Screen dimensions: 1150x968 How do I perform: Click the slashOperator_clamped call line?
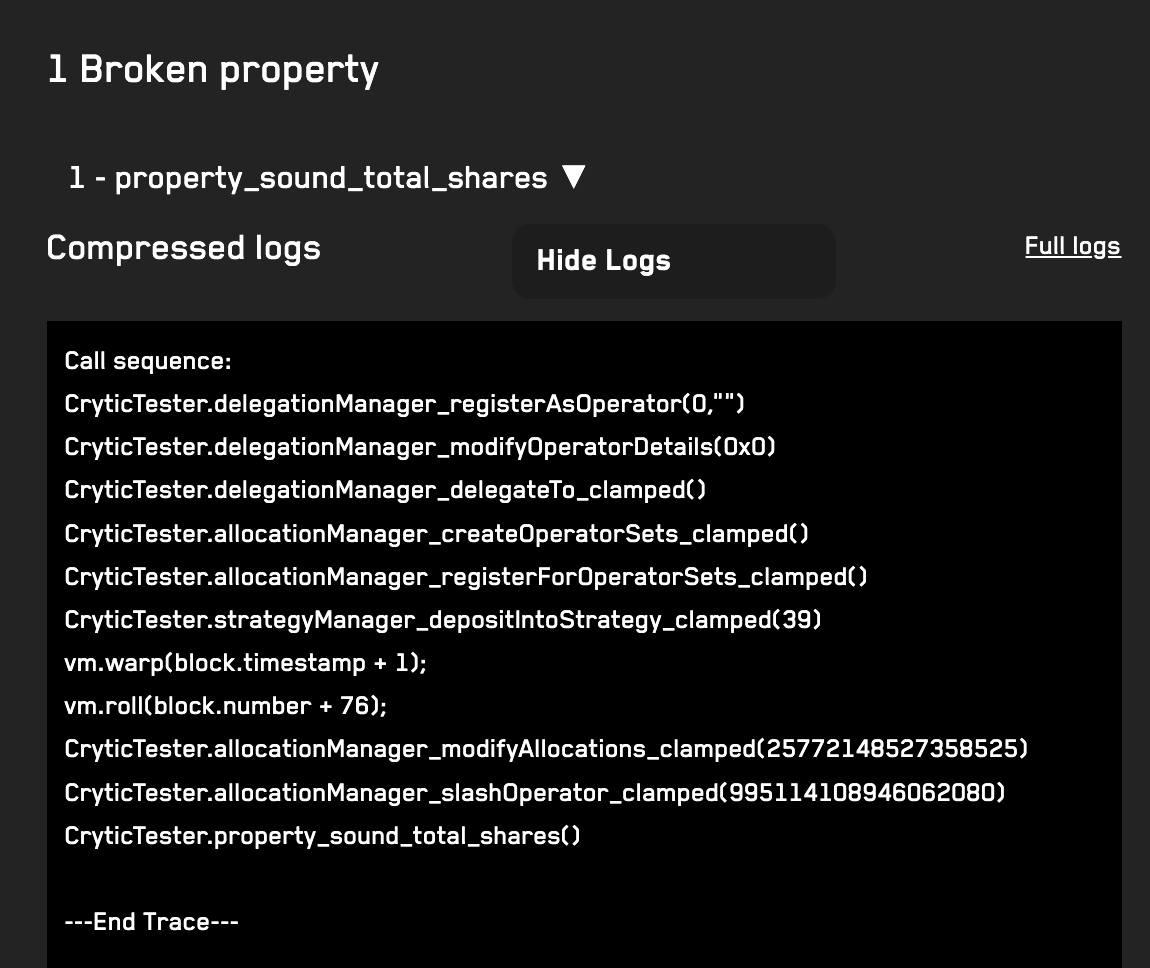[535, 793]
